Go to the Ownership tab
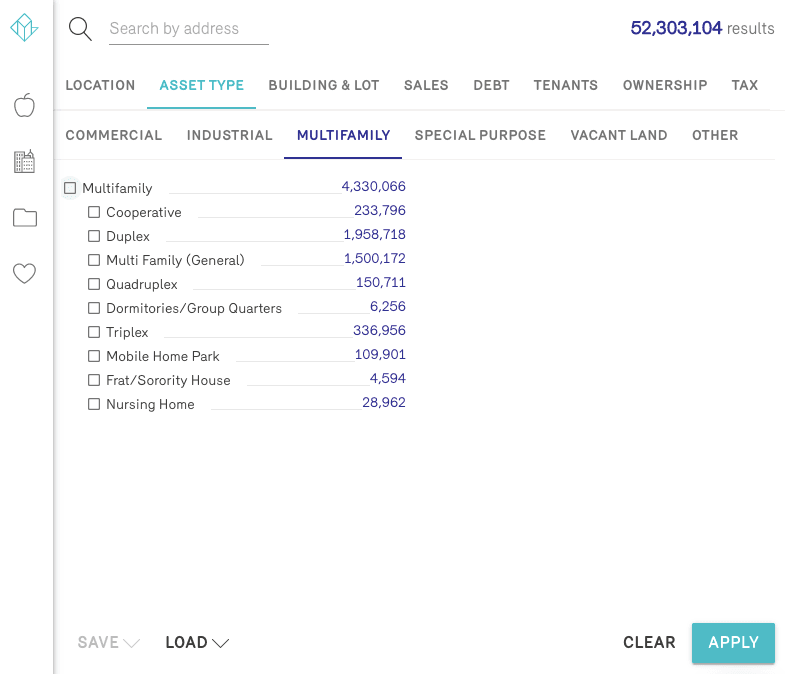785x674 pixels. (x=665, y=85)
